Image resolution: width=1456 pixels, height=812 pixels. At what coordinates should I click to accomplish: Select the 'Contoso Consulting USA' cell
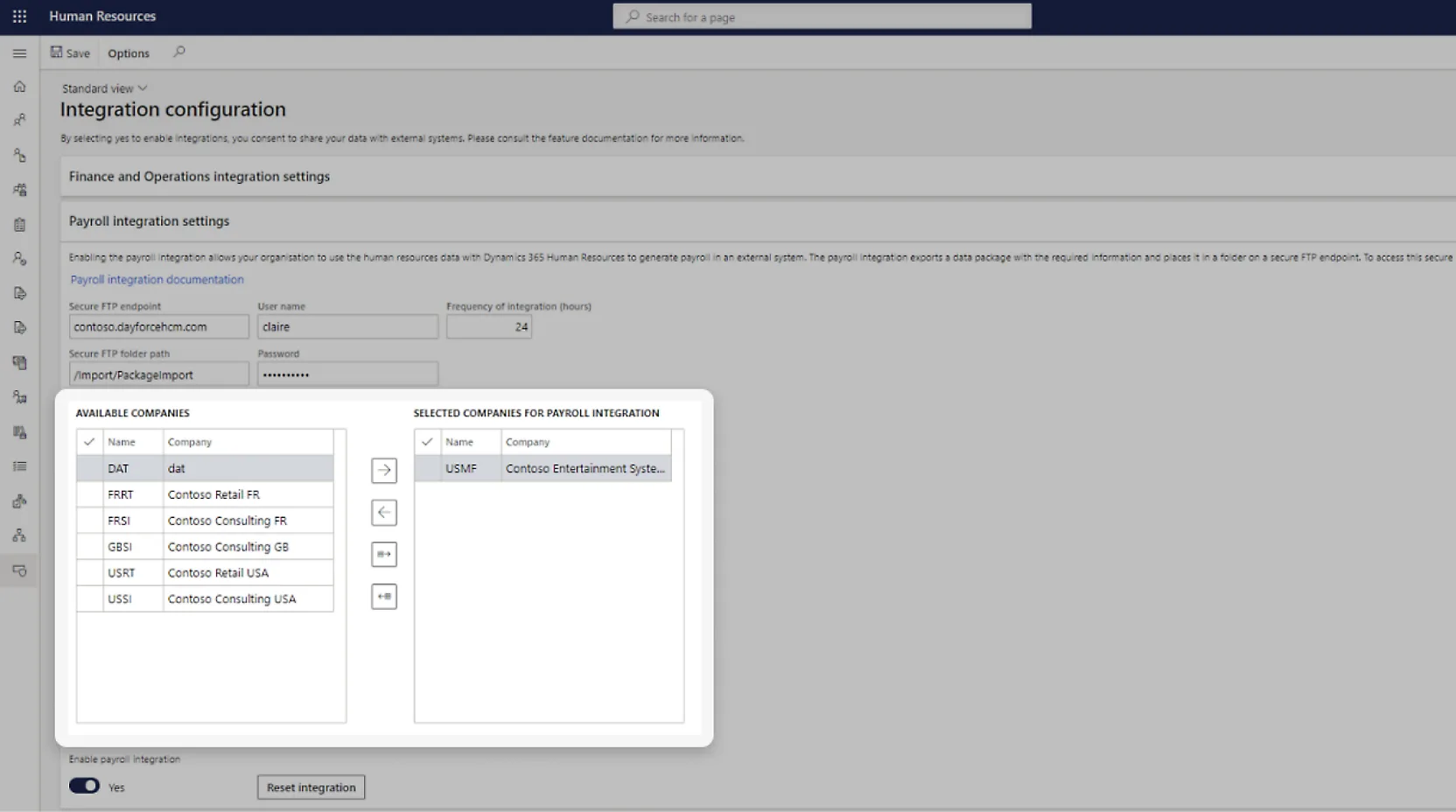click(248, 599)
